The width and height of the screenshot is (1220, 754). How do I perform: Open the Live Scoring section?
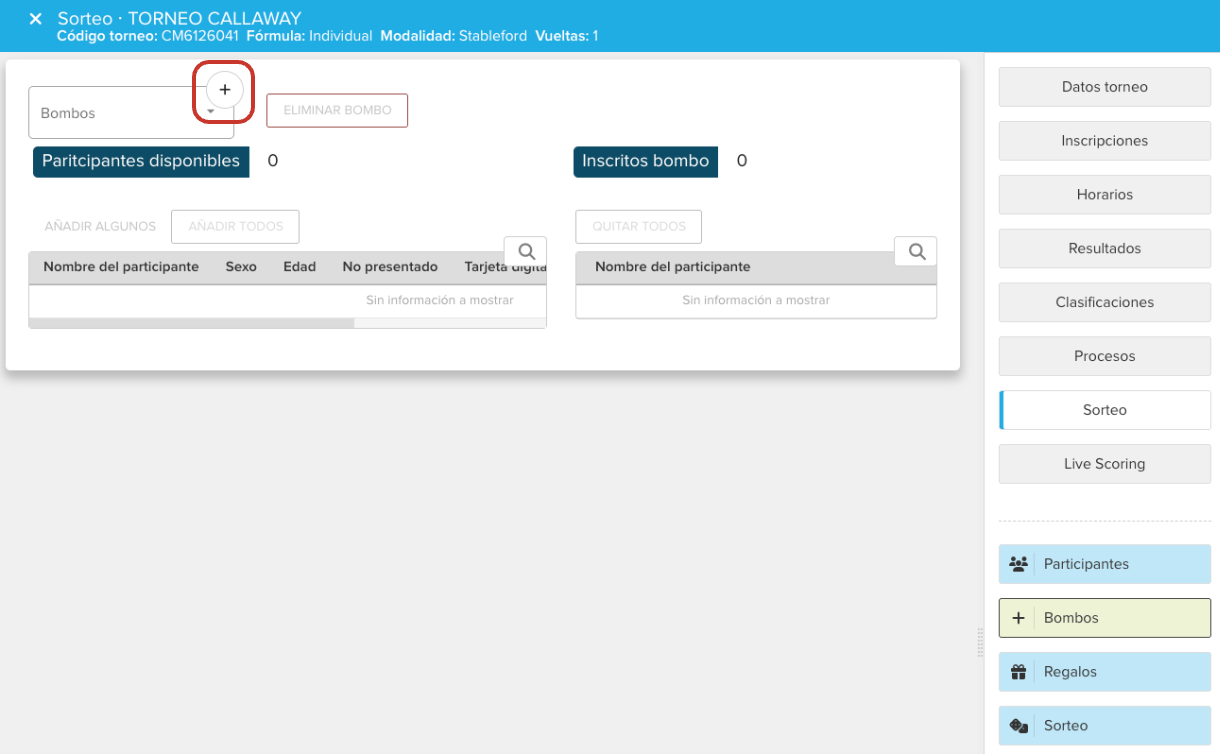(1104, 464)
